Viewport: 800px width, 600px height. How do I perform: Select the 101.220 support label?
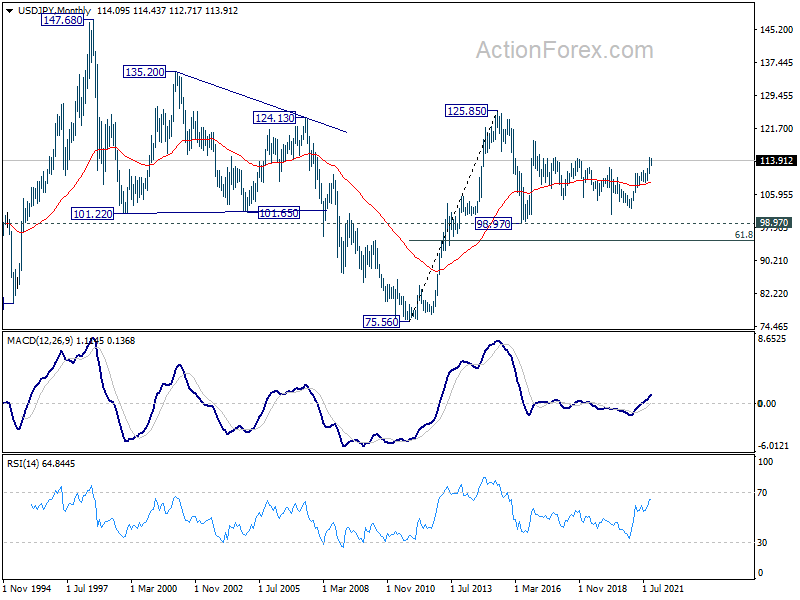(x=91, y=213)
